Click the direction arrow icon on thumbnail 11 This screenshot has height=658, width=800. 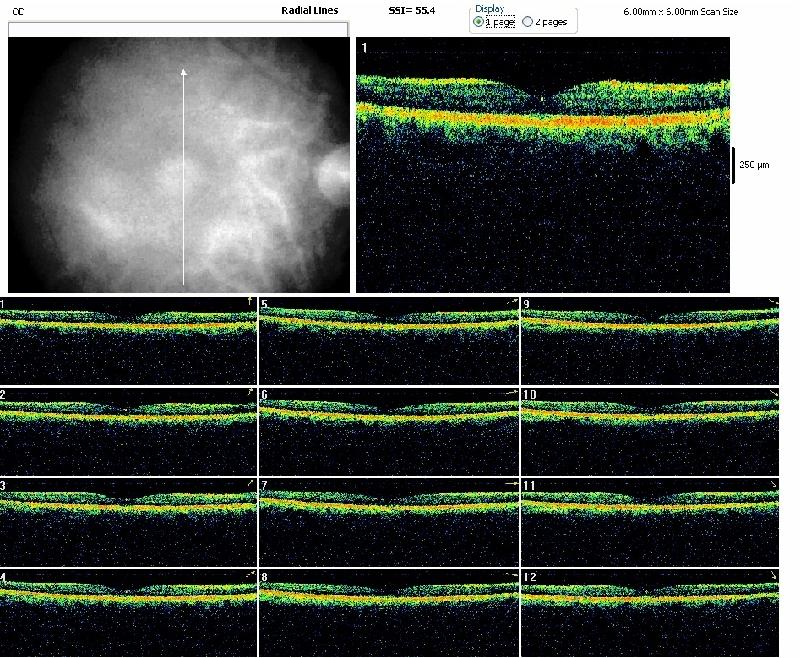[x=773, y=484]
